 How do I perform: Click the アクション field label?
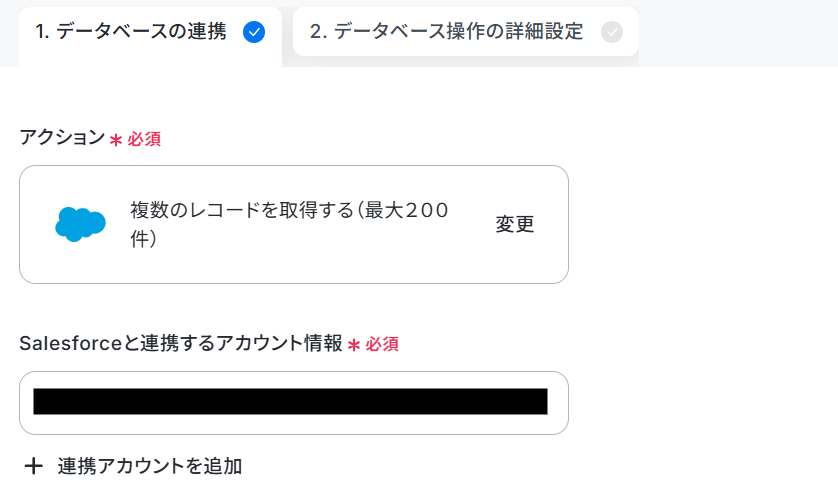63,137
